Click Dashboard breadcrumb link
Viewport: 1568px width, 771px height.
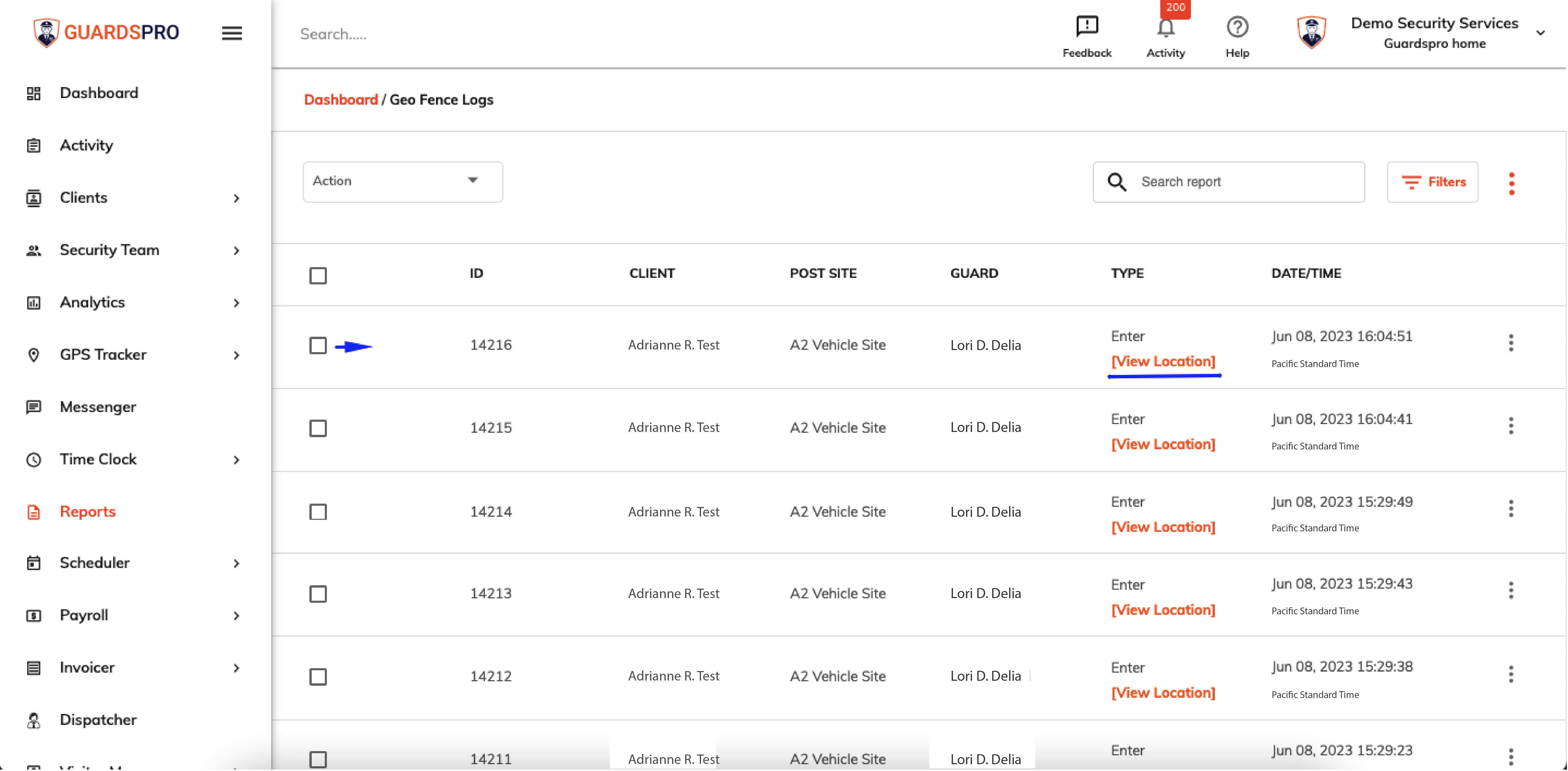tap(341, 100)
